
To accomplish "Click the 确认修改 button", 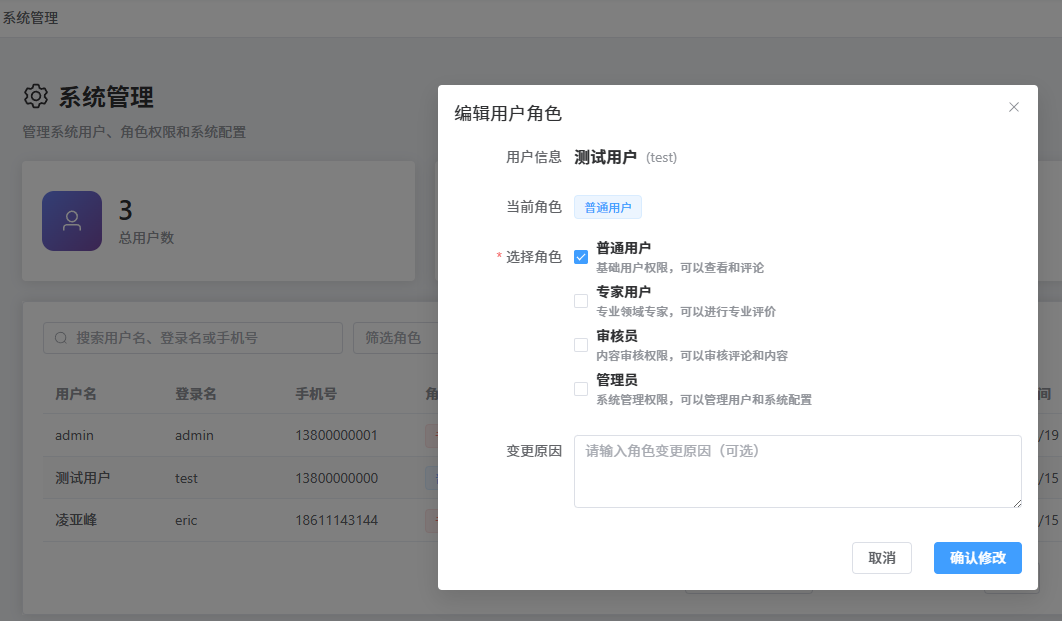I will tap(977, 558).
